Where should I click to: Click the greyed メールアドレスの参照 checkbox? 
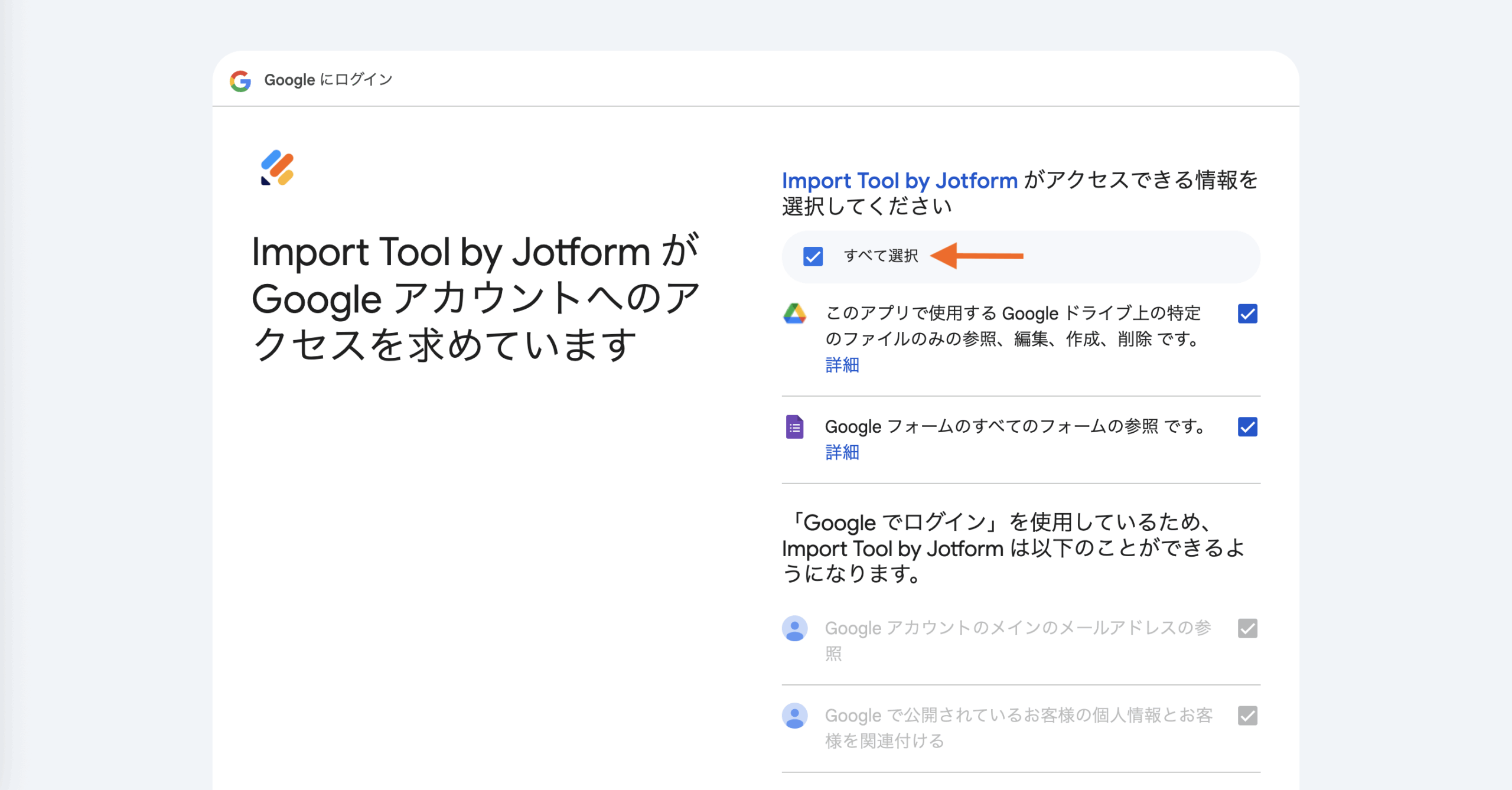click(1247, 628)
